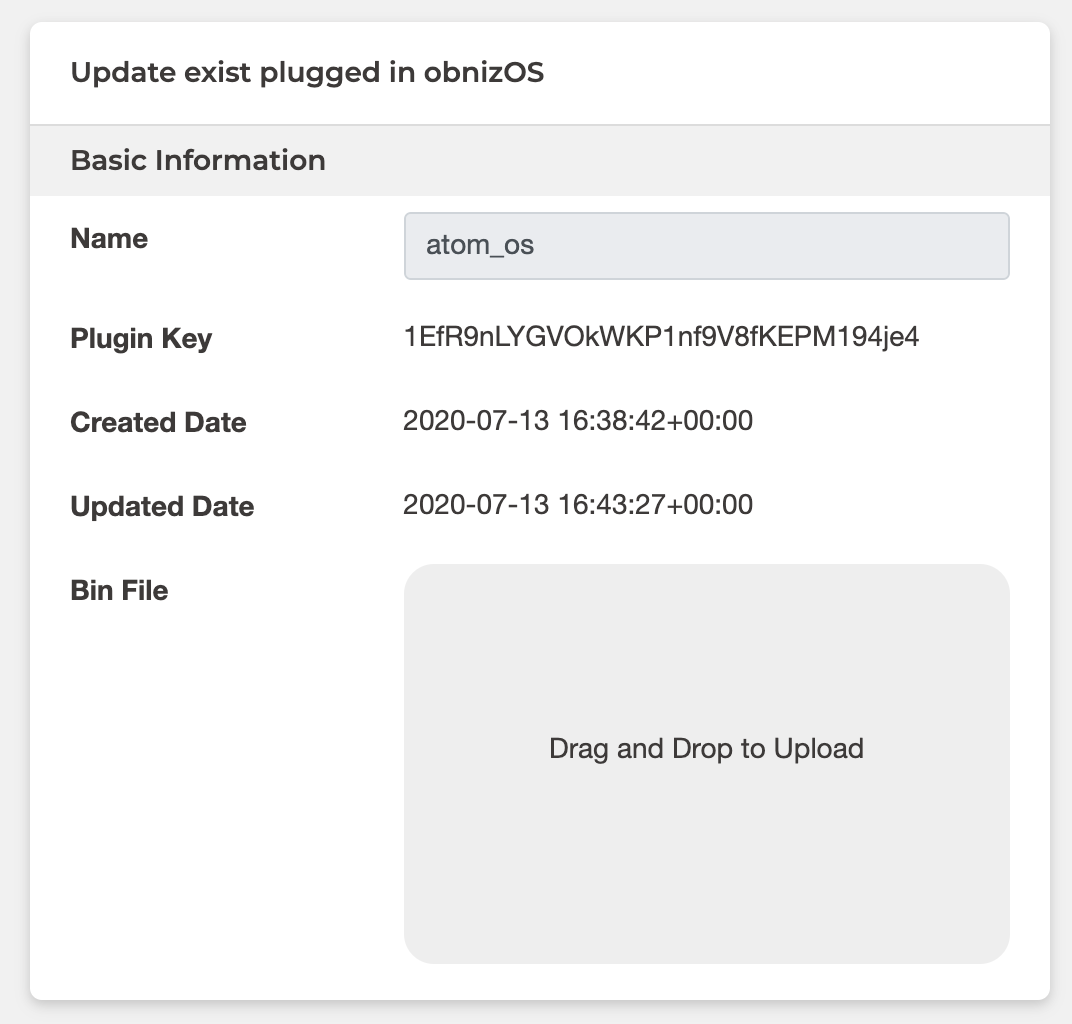
Task: Click the Created Date timestamp value
Action: [577, 421]
